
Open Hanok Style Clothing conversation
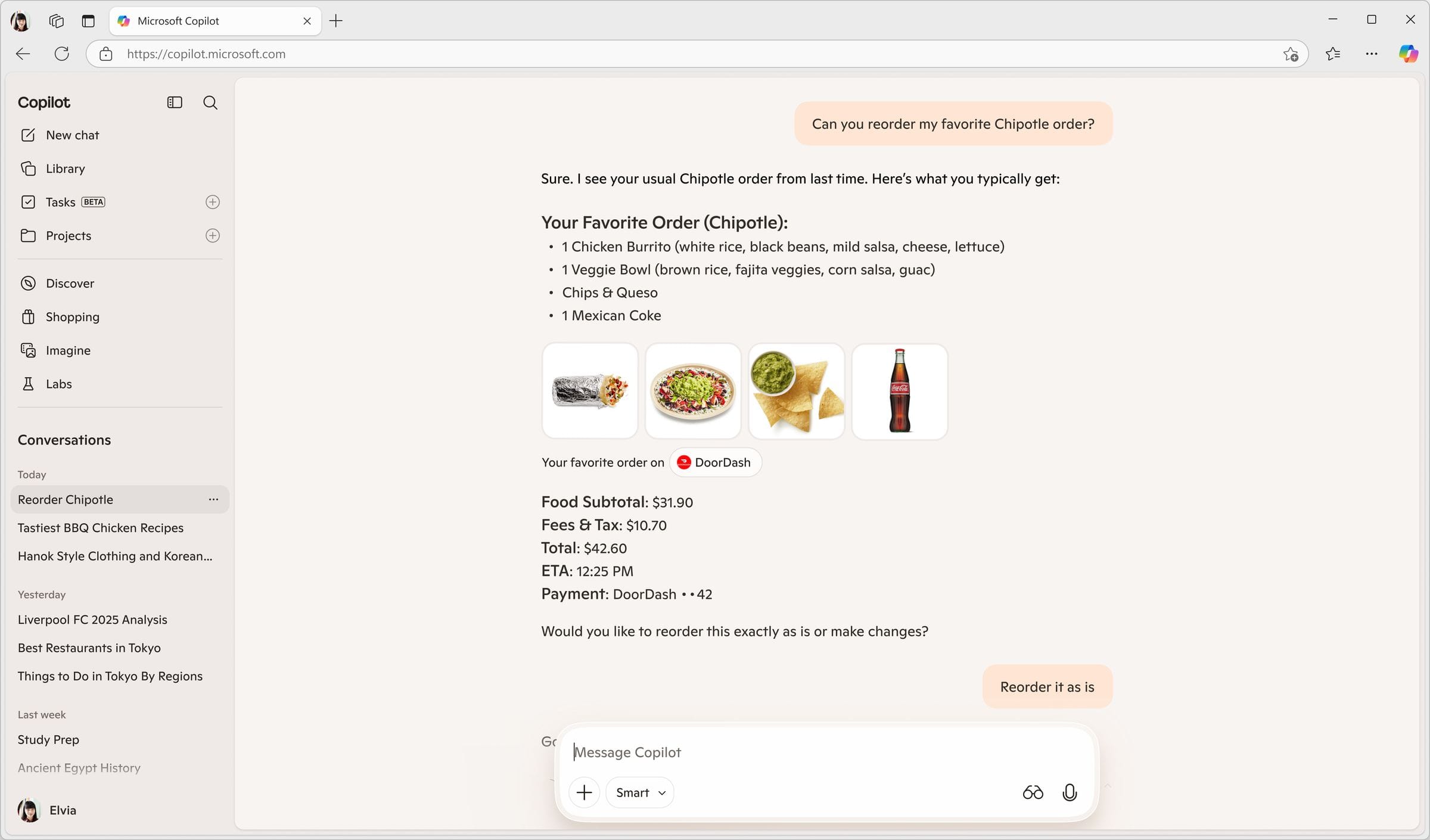tap(115, 556)
